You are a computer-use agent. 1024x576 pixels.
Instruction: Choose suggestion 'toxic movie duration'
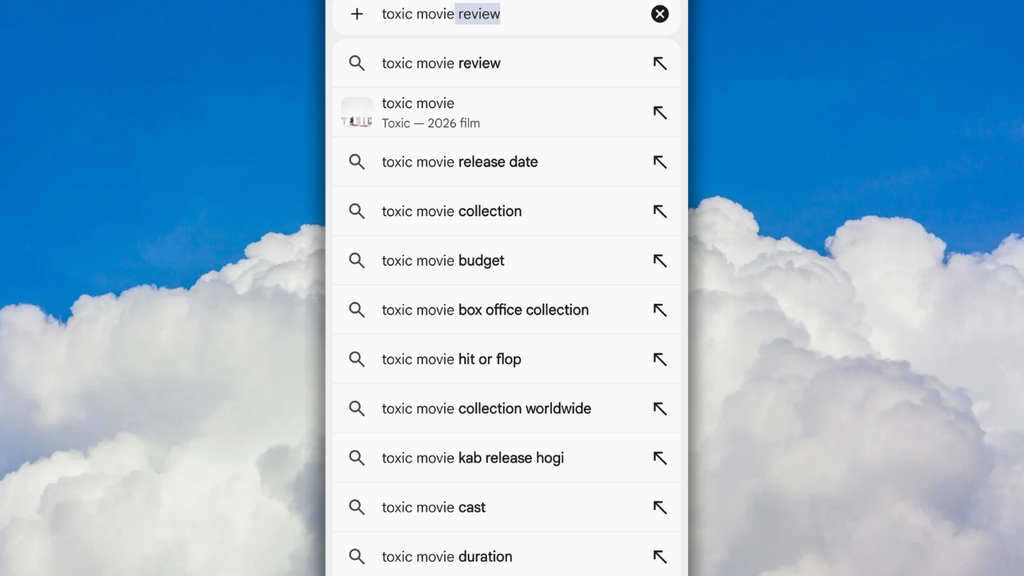point(506,554)
